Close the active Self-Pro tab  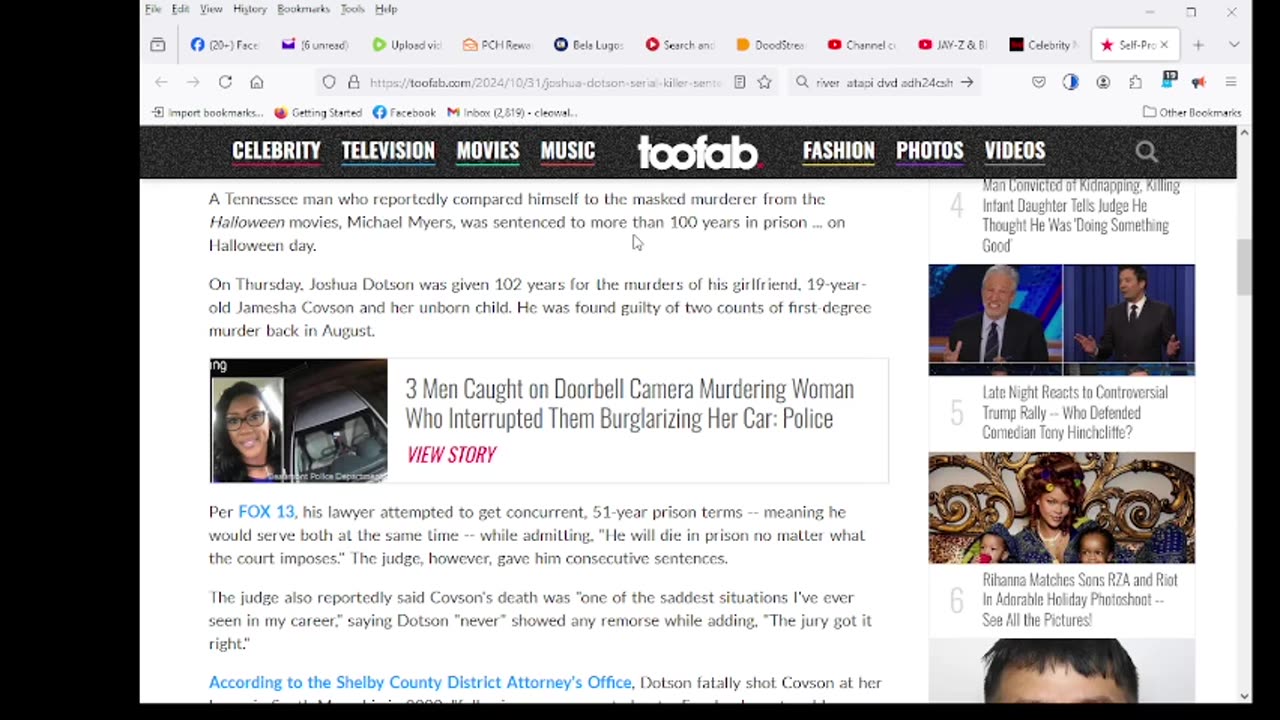click(1164, 45)
